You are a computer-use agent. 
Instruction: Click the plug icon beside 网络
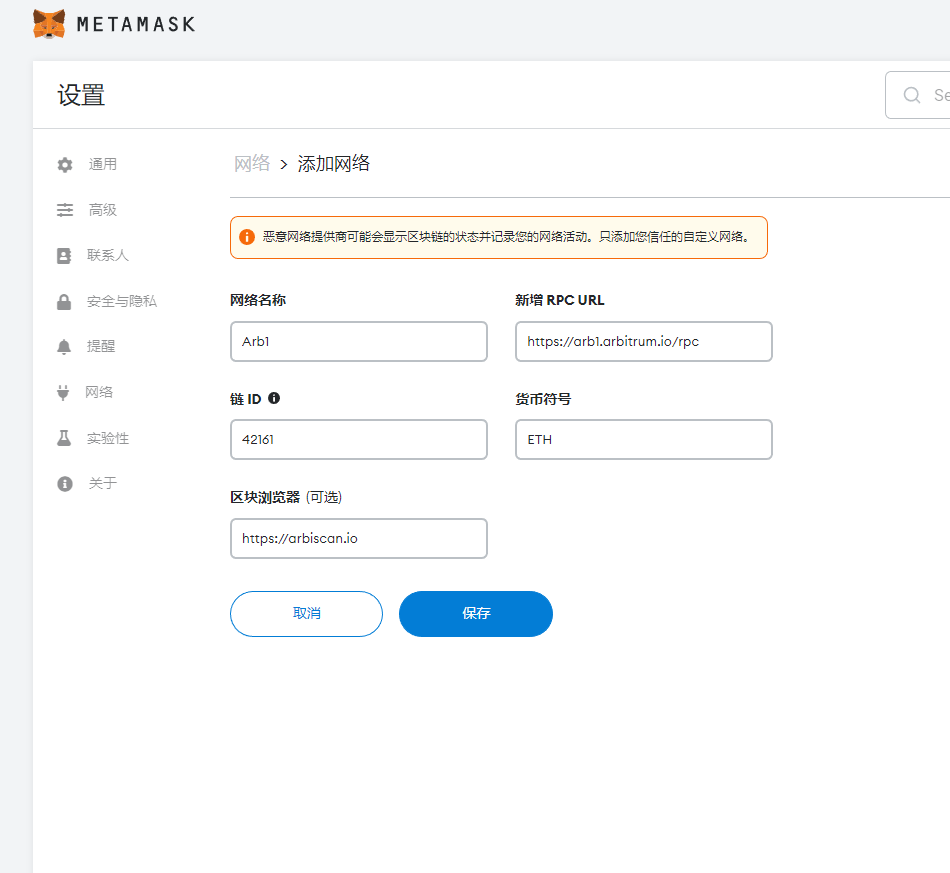[x=63, y=393]
